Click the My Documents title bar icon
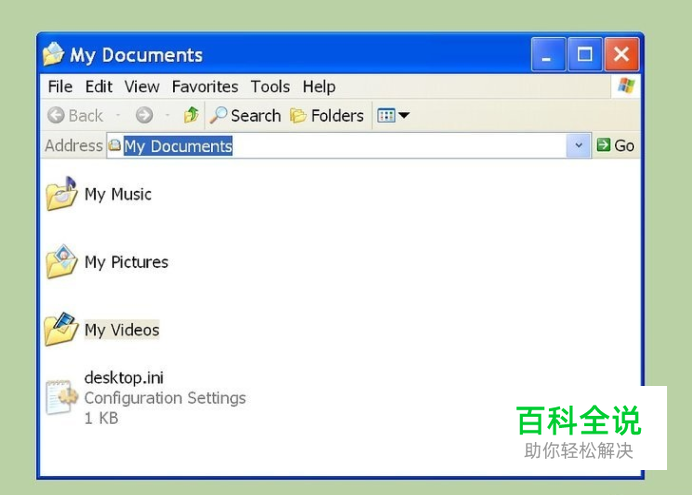The width and height of the screenshot is (692, 495). tap(53, 54)
